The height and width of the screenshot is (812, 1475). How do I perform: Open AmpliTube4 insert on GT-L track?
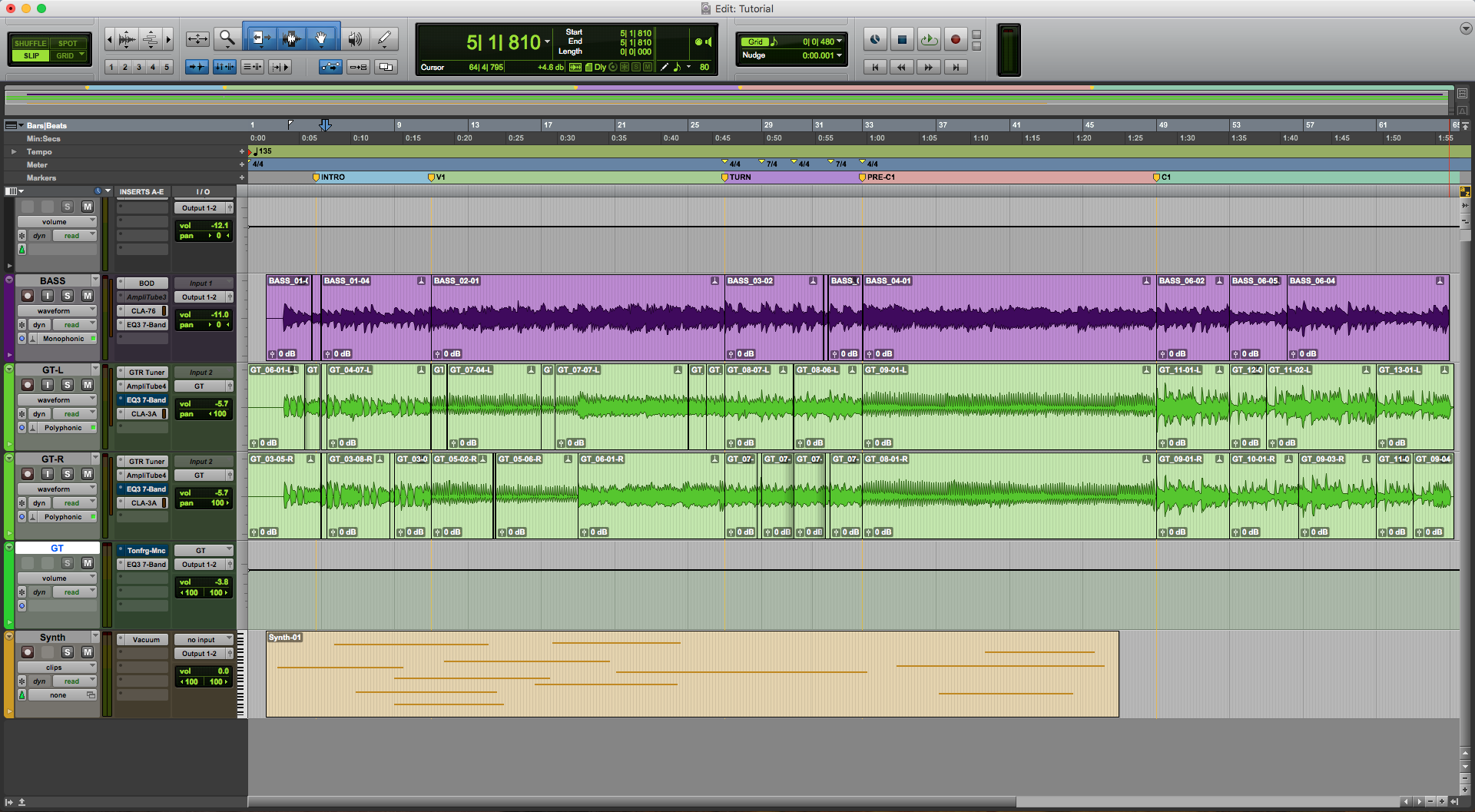coord(143,386)
